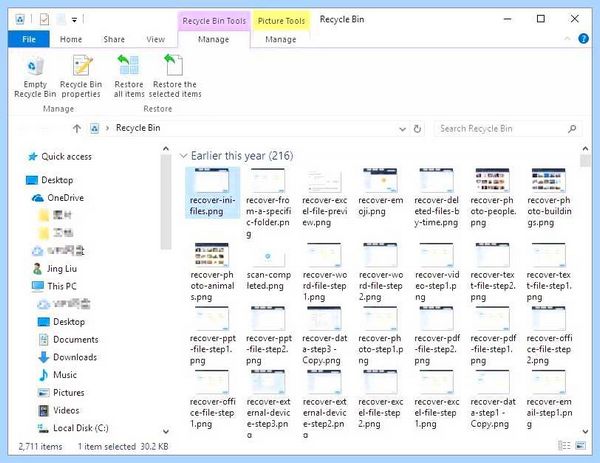Open the address bar history dropdown

click(402, 129)
